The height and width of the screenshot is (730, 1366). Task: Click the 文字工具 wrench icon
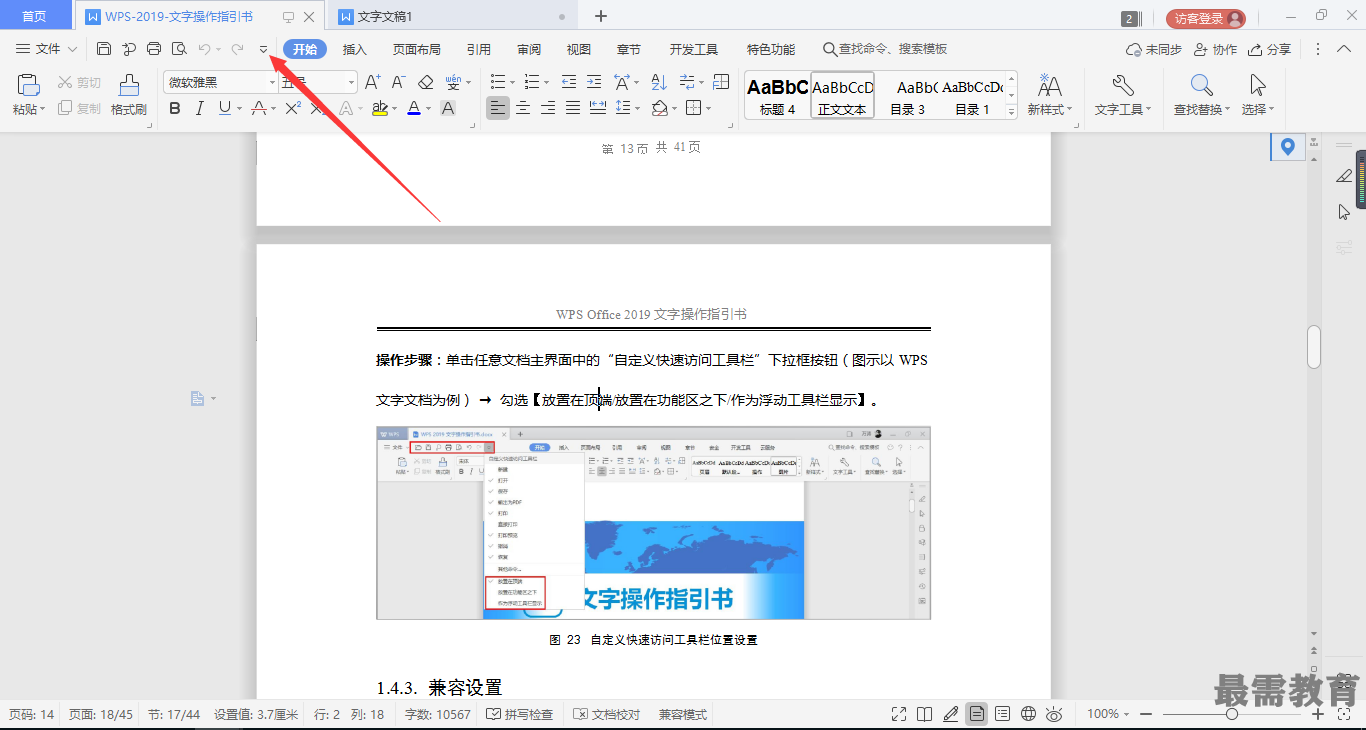point(1123,86)
